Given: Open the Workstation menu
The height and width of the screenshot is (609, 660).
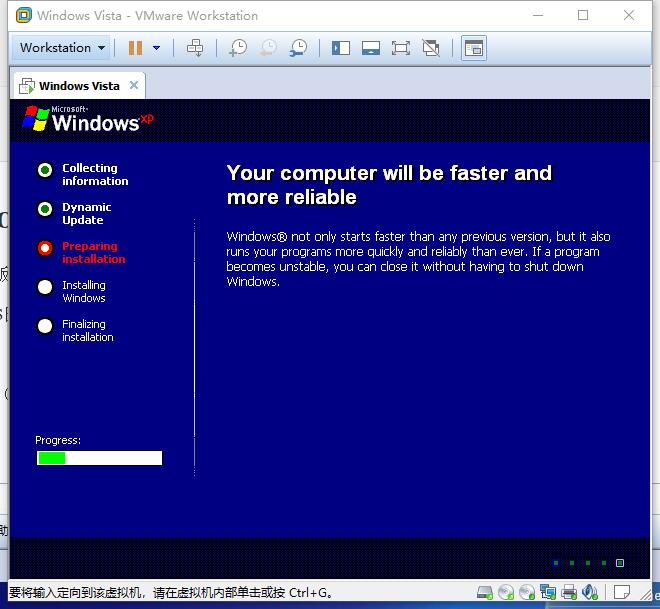Looking at the screenshot, I should pos(62,48).
